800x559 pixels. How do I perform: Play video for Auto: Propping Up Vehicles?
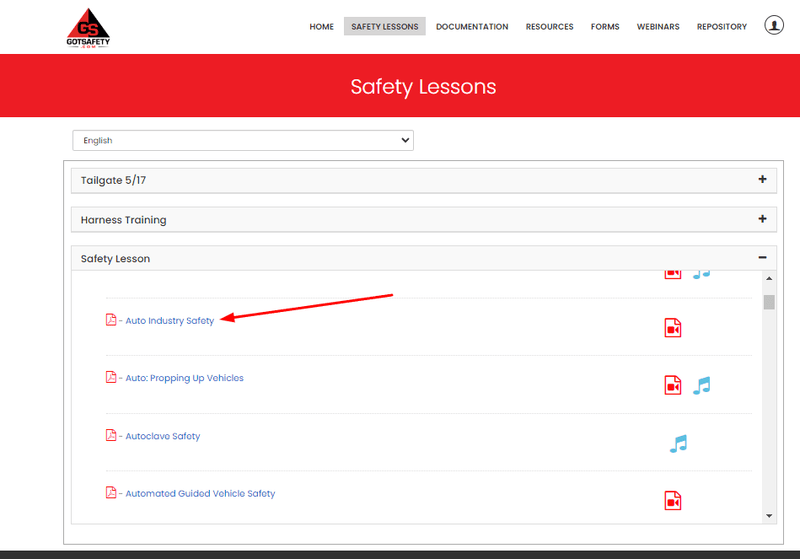673,386
